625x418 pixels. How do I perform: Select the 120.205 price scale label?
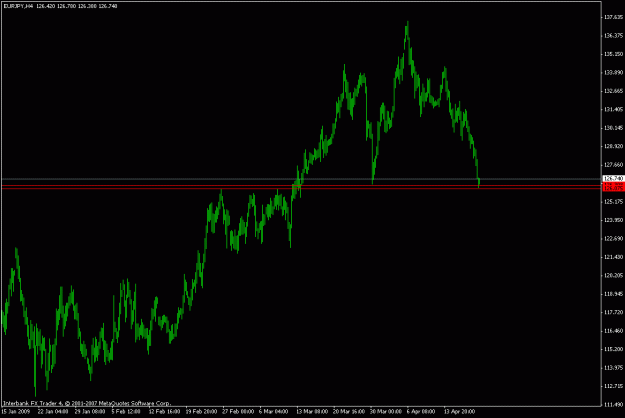click(x=613, y=275)
